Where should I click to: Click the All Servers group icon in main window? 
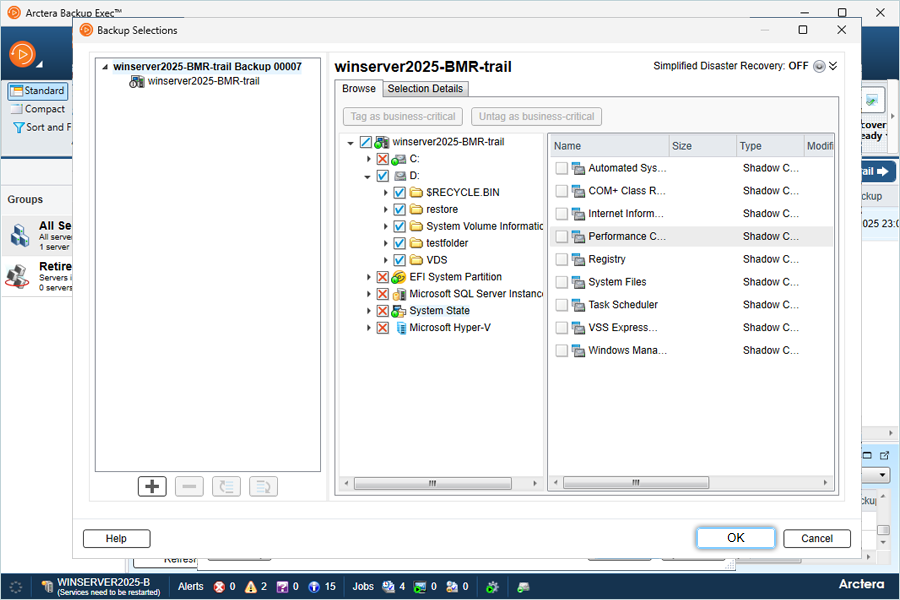tap(20, 235)
